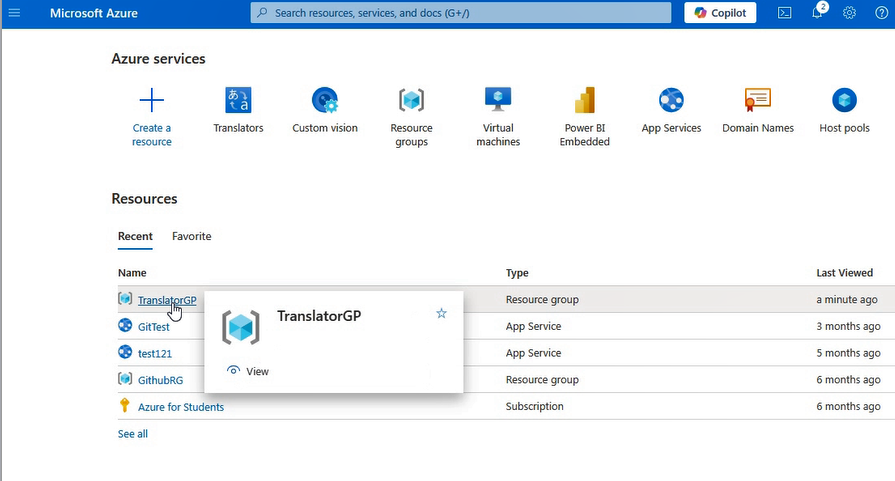Launch Cloud Shell from the top bar
The image size is (895, 481).
pos(785,13)
